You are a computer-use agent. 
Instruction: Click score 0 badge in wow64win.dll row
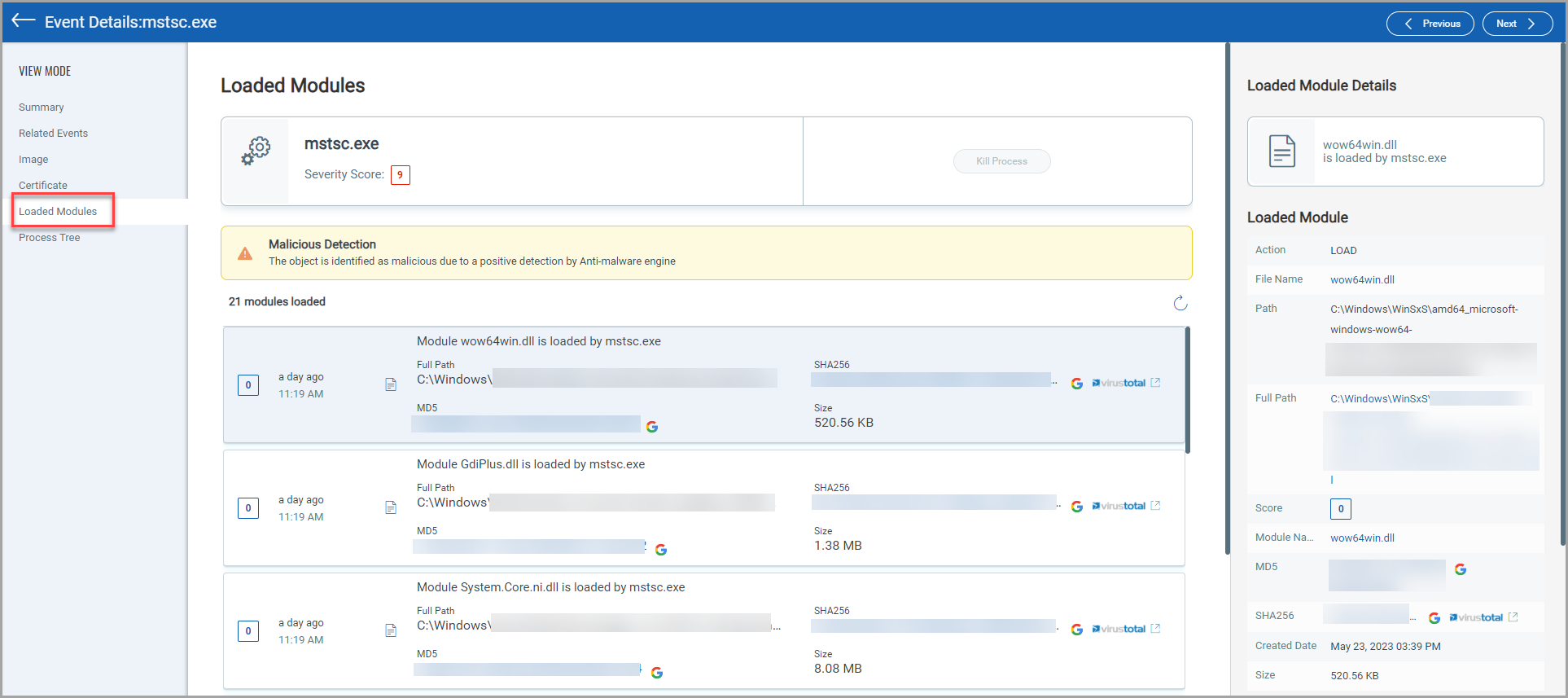point(248,385)
